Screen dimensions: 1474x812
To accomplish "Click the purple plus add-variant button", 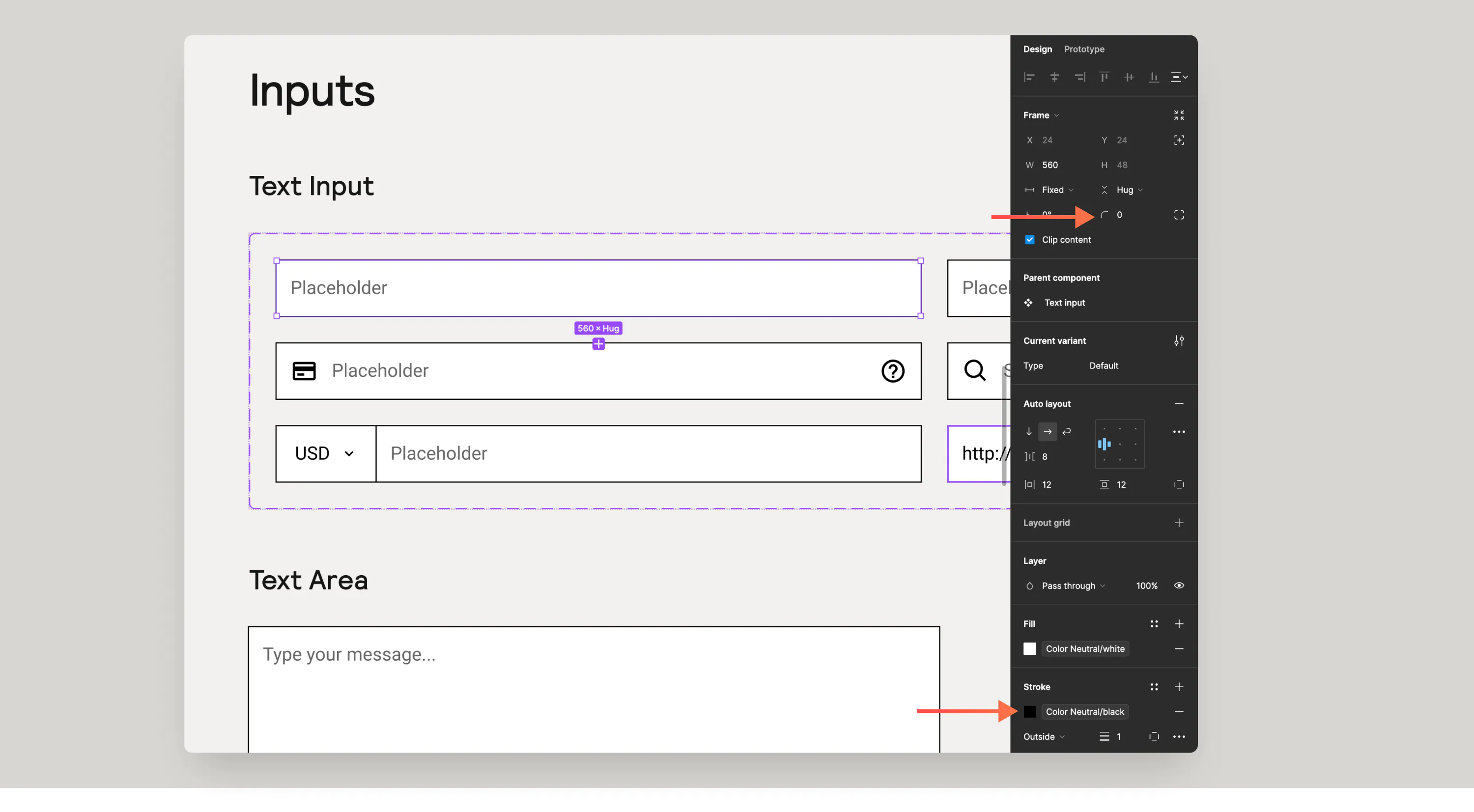I will pos(598,344).
